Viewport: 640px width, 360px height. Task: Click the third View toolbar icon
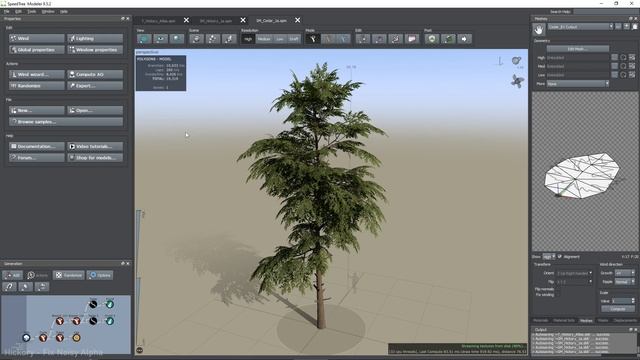177,39
